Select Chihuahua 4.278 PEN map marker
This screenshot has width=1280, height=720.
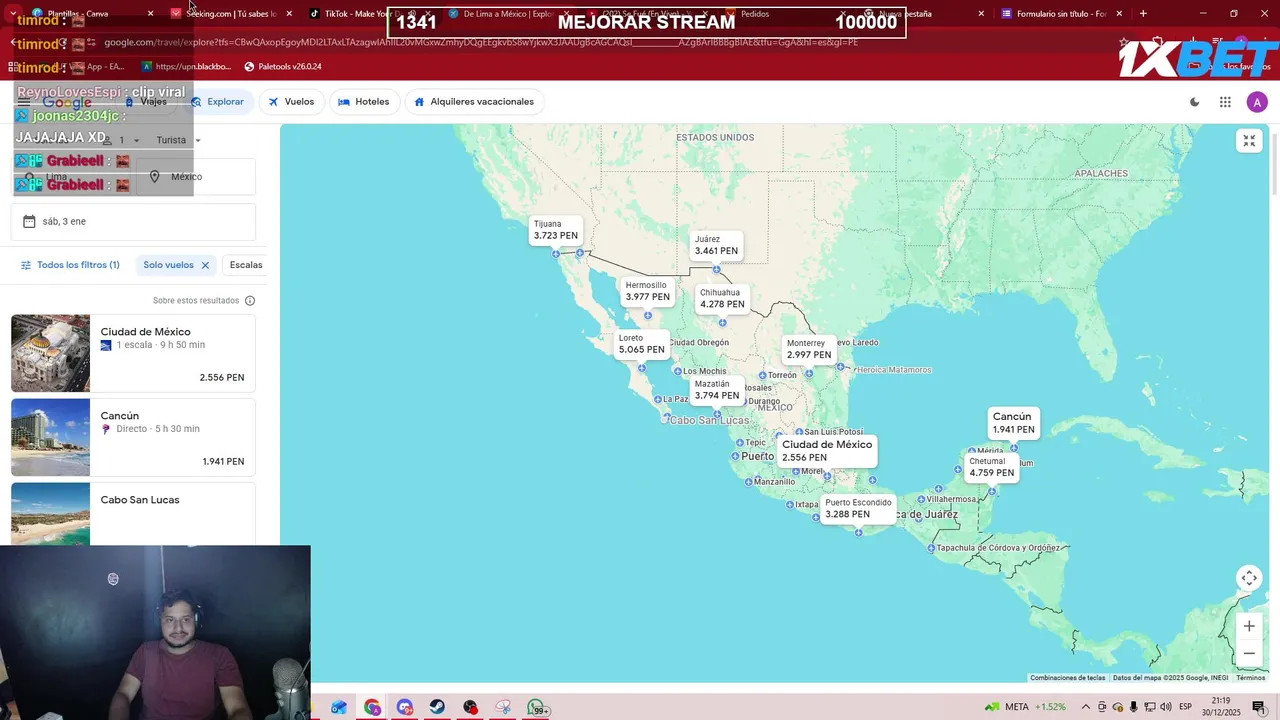pyautogui.click(x=722, y=299)
